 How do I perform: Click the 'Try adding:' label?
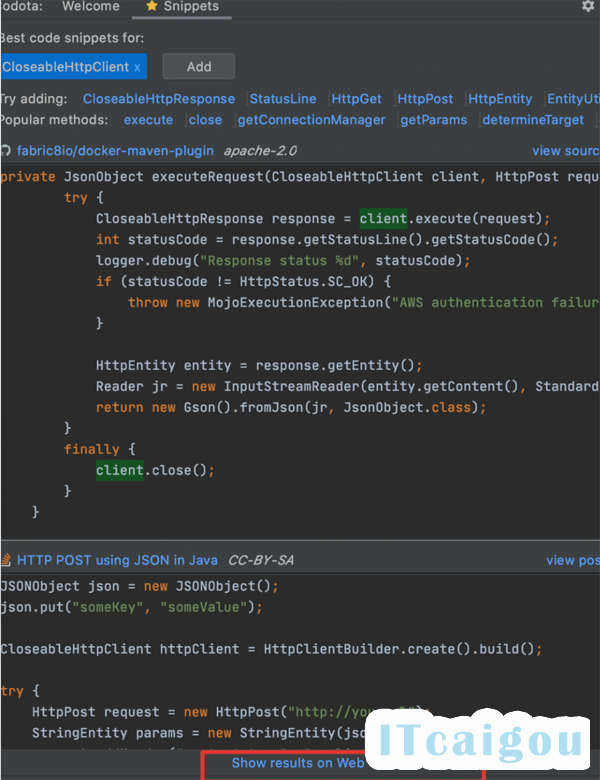click(x=33, y=99)
